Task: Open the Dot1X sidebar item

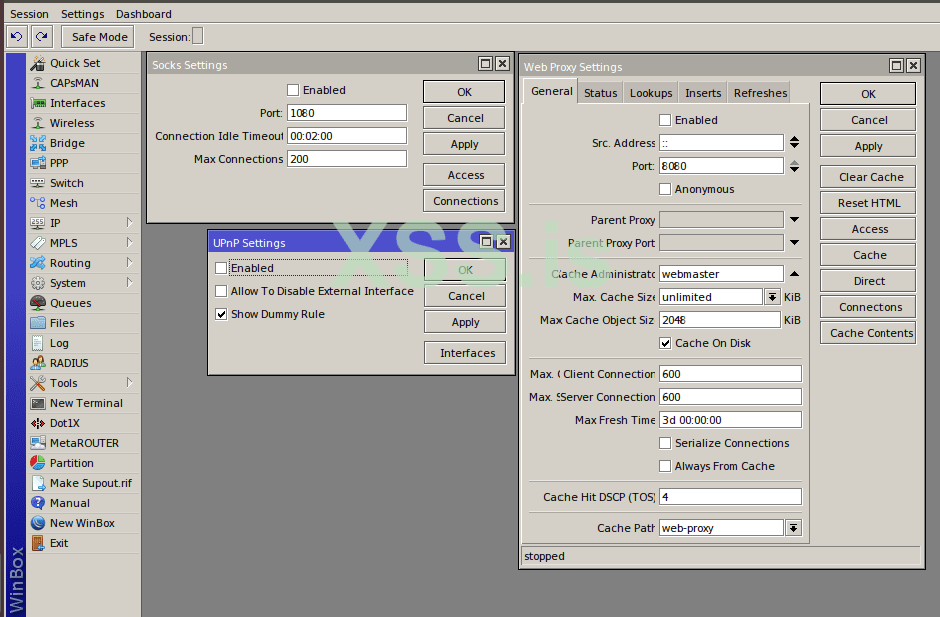Action: tap(84, 423)
